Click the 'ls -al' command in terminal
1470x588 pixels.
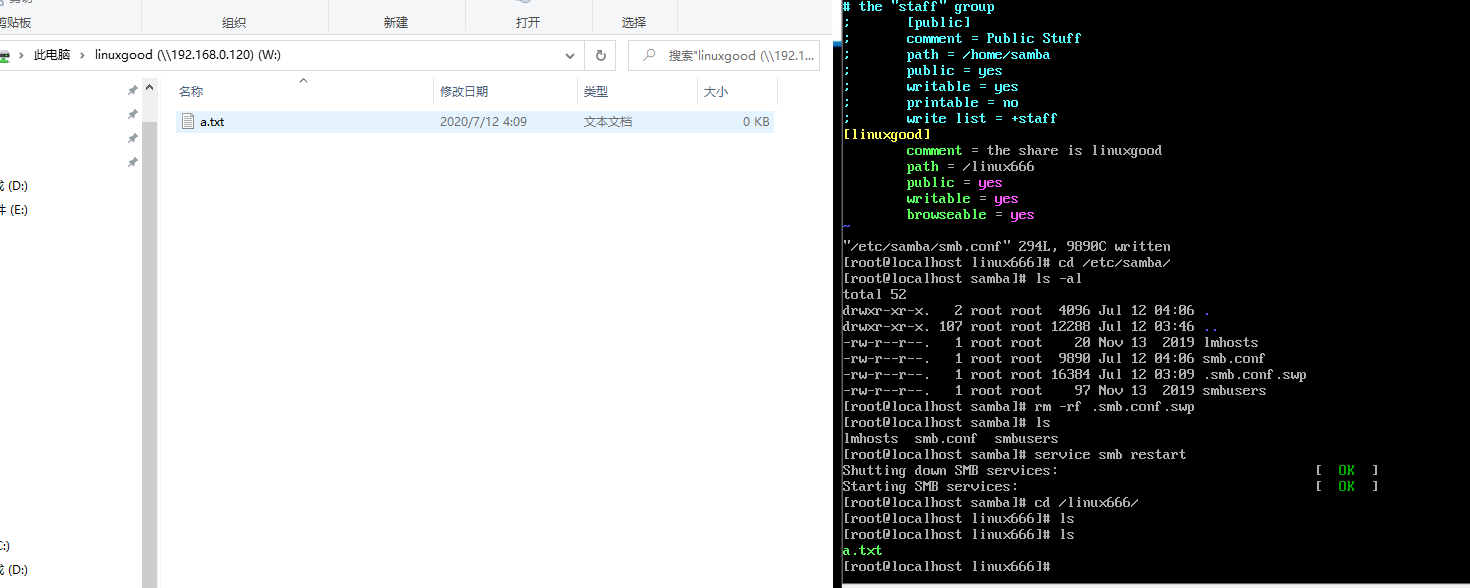[x=1058, y=278]
